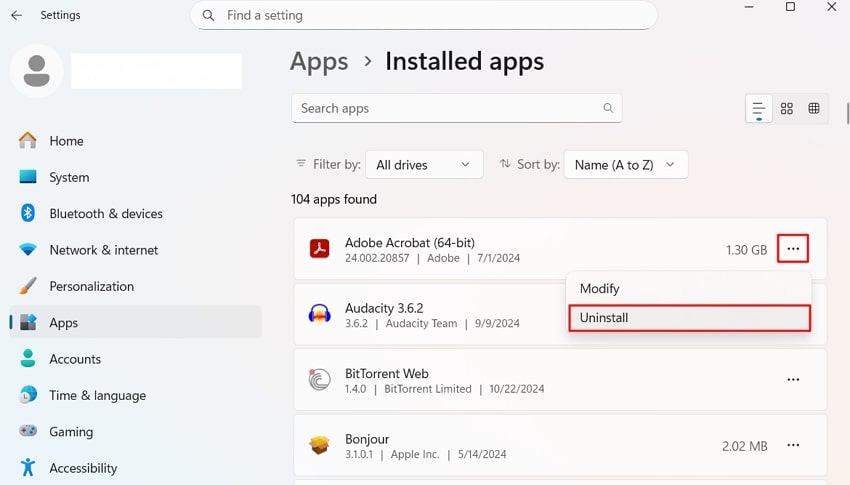Maximize the Settings window
Viewport: 850px width, 485px height.
[790, 7]
